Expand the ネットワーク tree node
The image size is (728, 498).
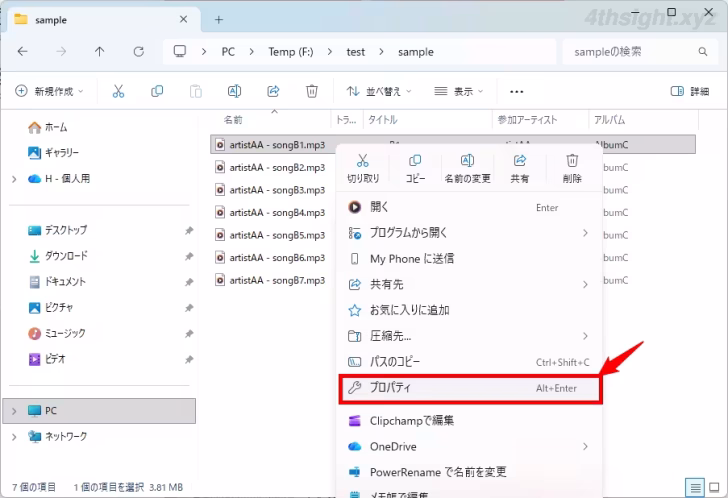tap(14, 437)
